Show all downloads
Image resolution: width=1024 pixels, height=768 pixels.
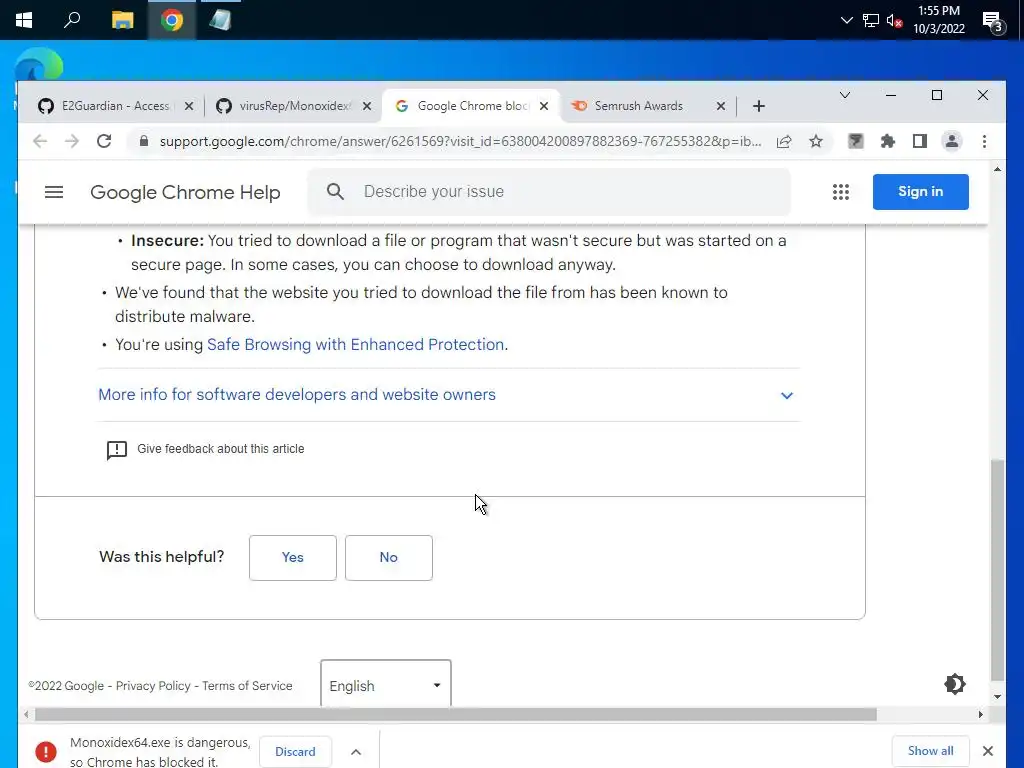pyautogui.click(x=931, y=751)
